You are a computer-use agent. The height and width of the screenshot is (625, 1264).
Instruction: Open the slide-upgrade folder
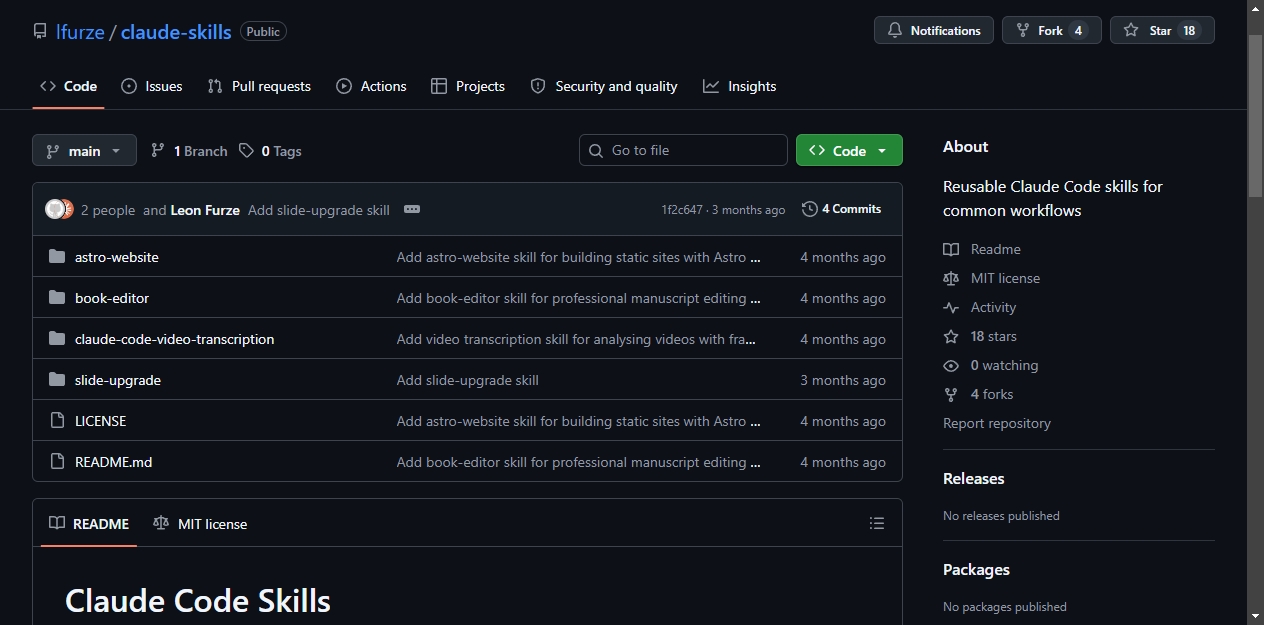click(x=118, y=380)
